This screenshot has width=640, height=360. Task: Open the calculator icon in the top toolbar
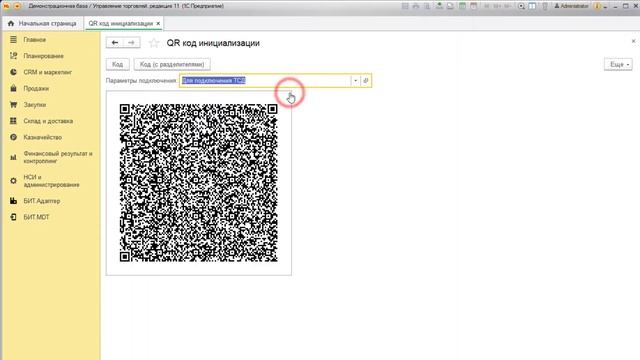462,6
